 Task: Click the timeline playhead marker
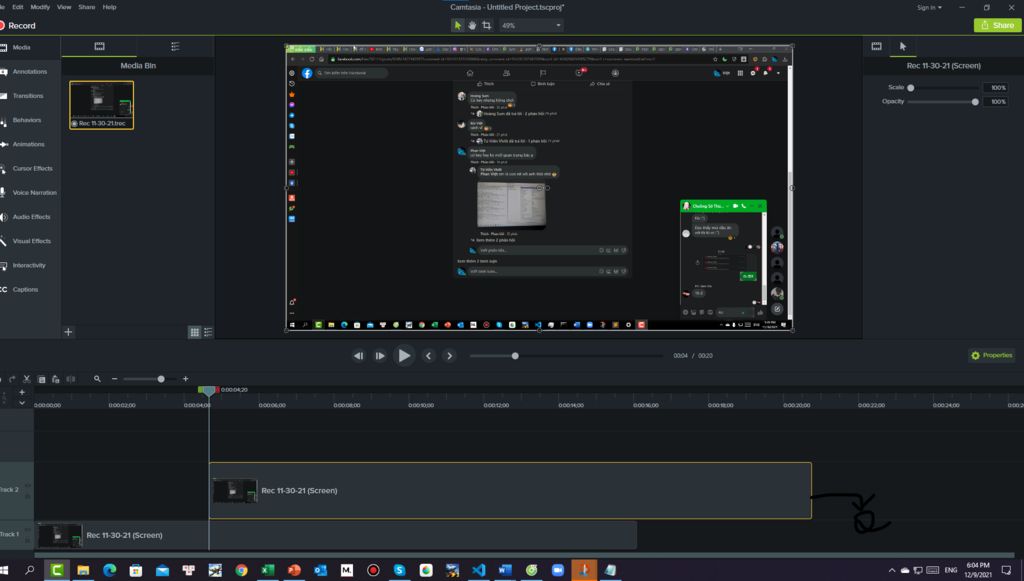pos(208,391)
